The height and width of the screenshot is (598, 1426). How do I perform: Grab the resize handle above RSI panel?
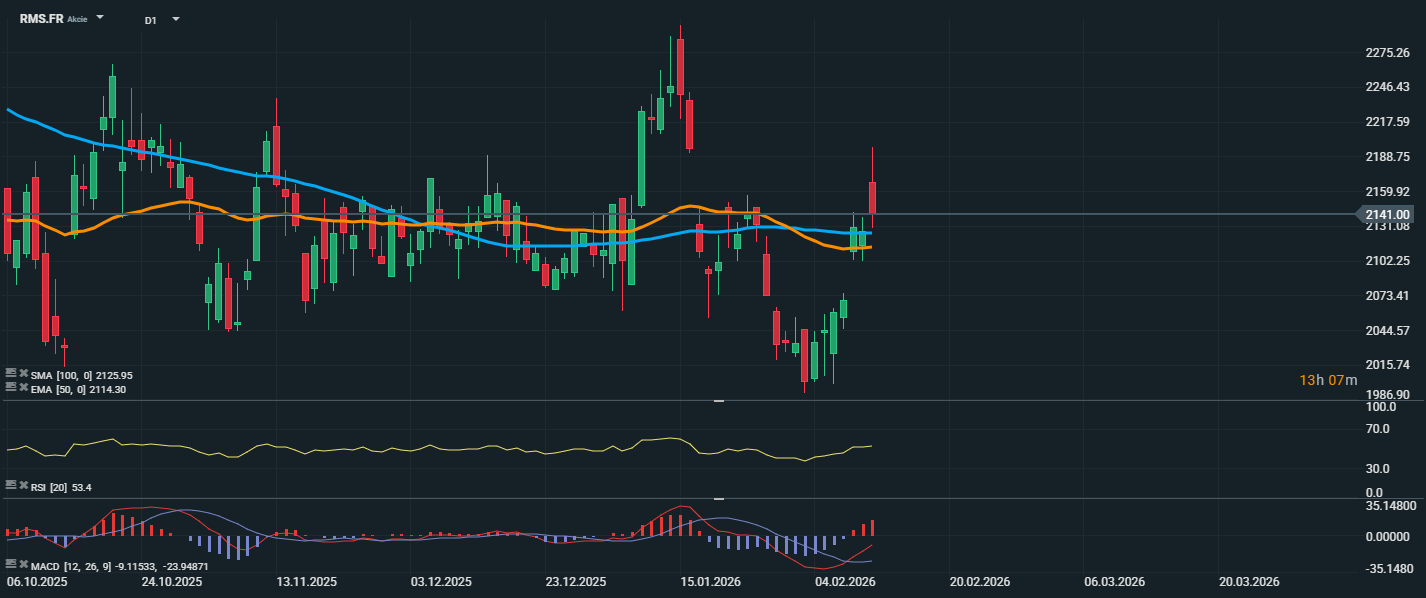pyautogui.click(x=718, y=401)
